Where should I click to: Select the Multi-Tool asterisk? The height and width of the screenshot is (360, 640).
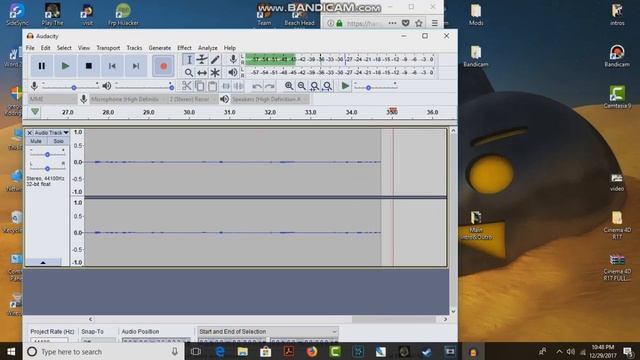click(x=215, y=73)
